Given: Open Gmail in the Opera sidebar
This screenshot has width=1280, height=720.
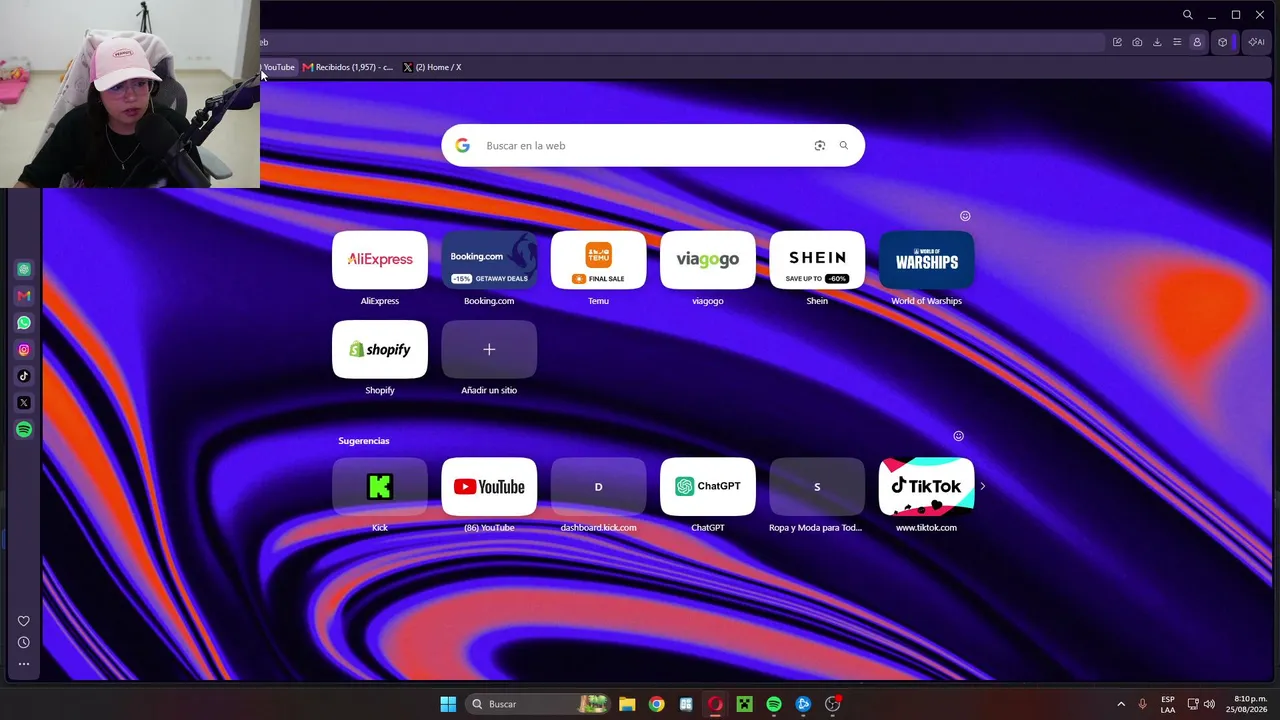Looking at the screenshot, I should (x=24, y=296).
